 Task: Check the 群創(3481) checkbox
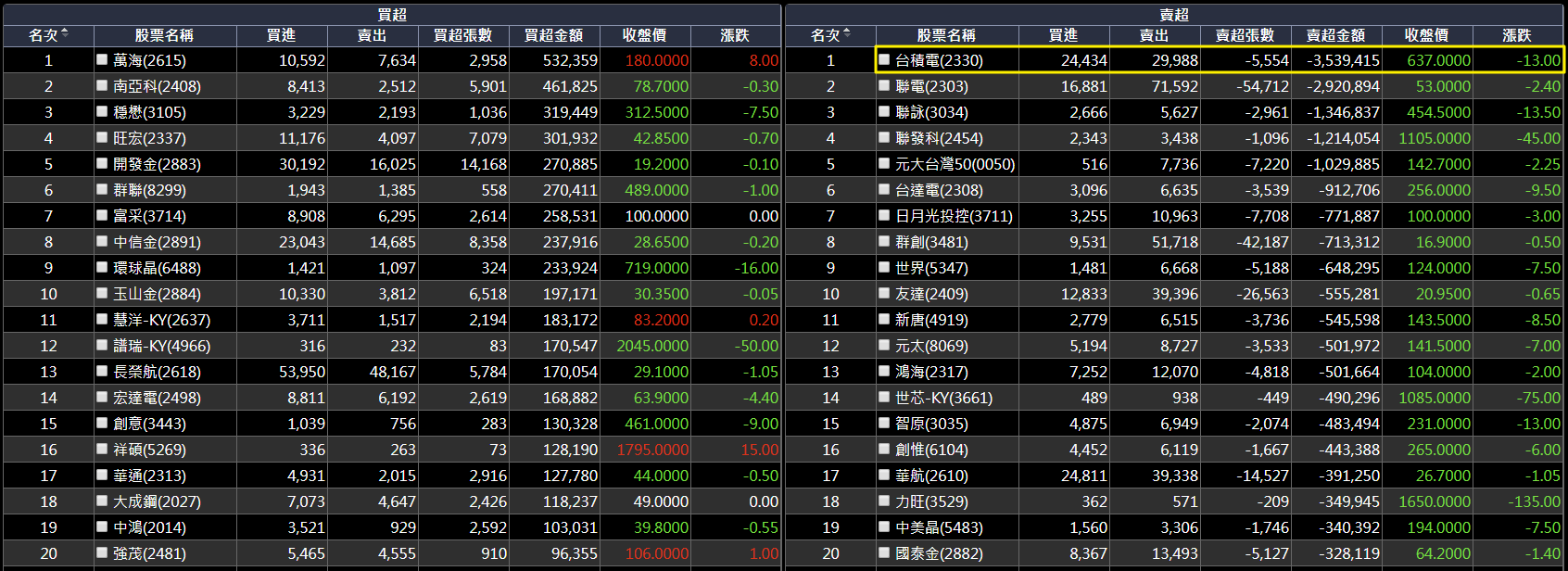click(884, 241)
